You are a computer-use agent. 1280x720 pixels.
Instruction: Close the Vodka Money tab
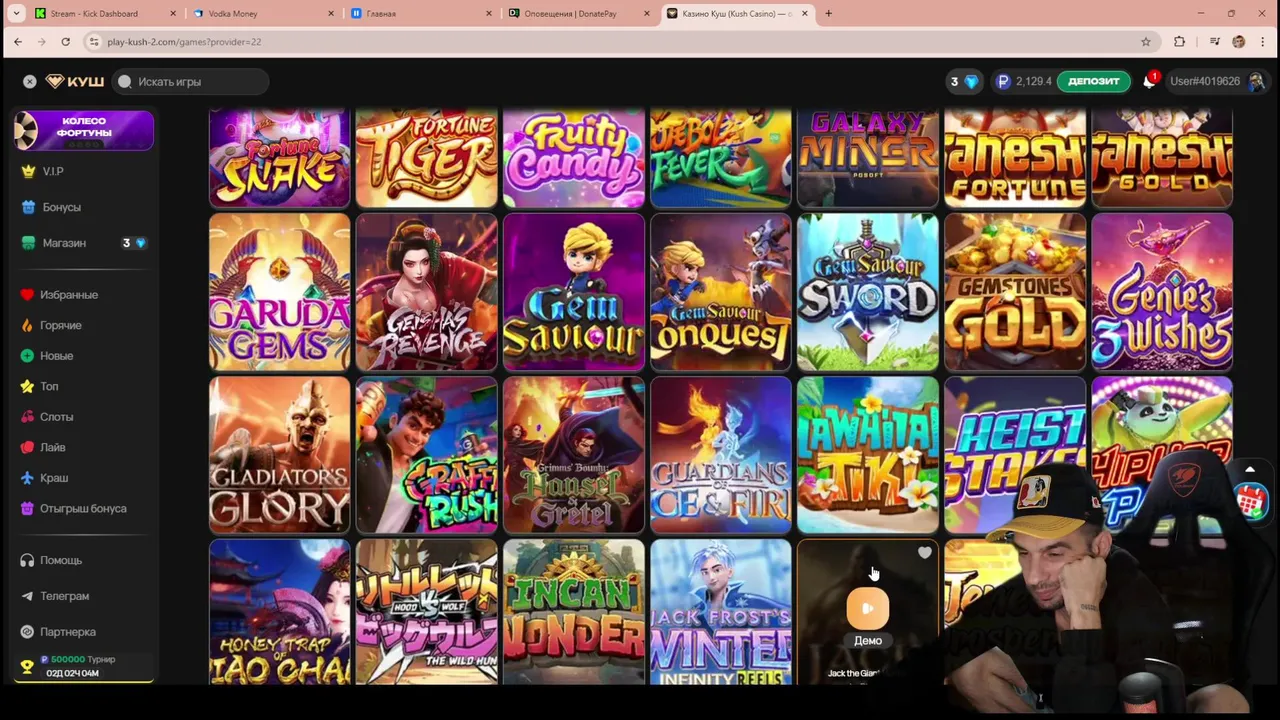pos(331,14)
